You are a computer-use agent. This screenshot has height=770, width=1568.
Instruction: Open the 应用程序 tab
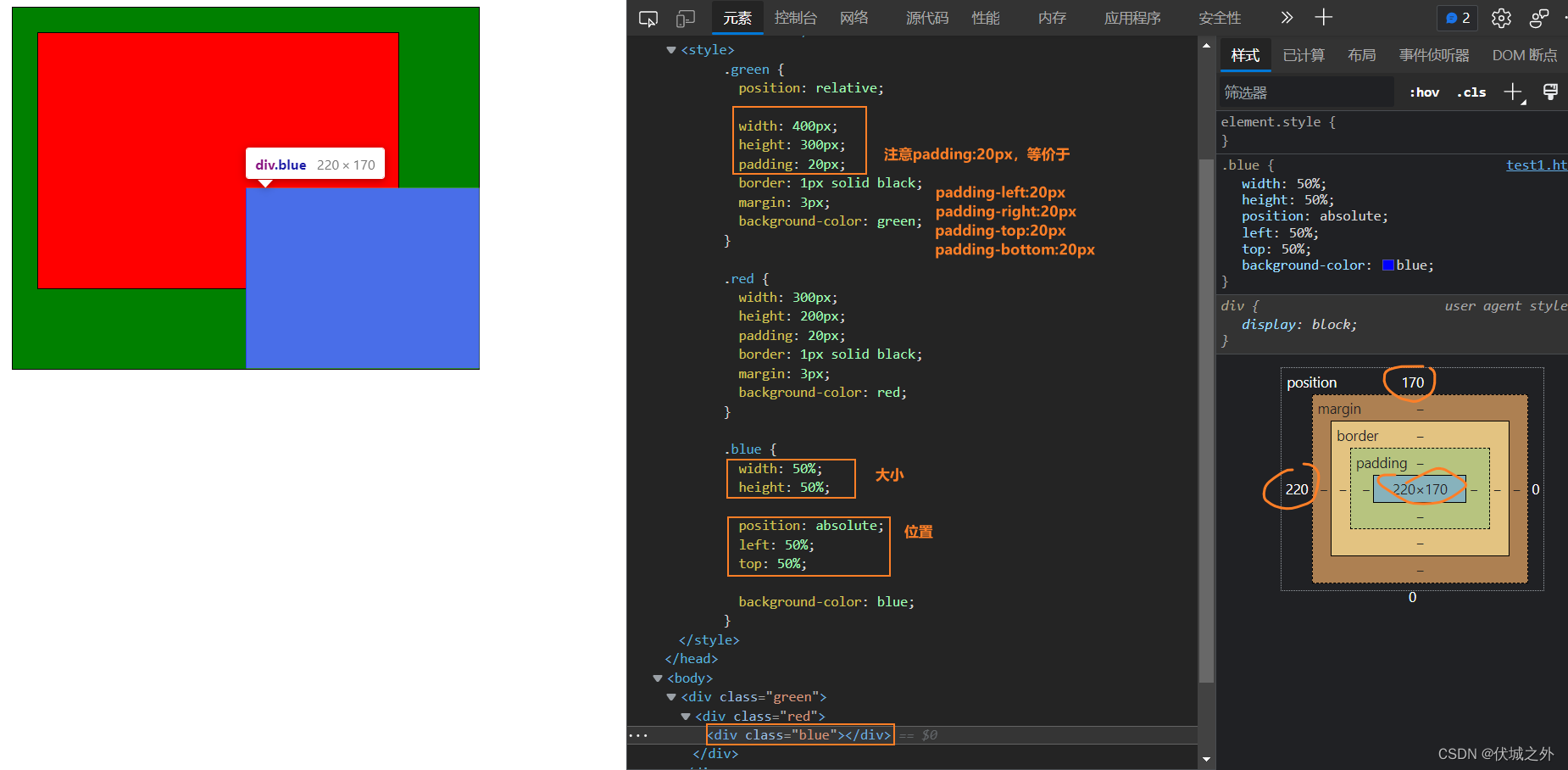1132,18
